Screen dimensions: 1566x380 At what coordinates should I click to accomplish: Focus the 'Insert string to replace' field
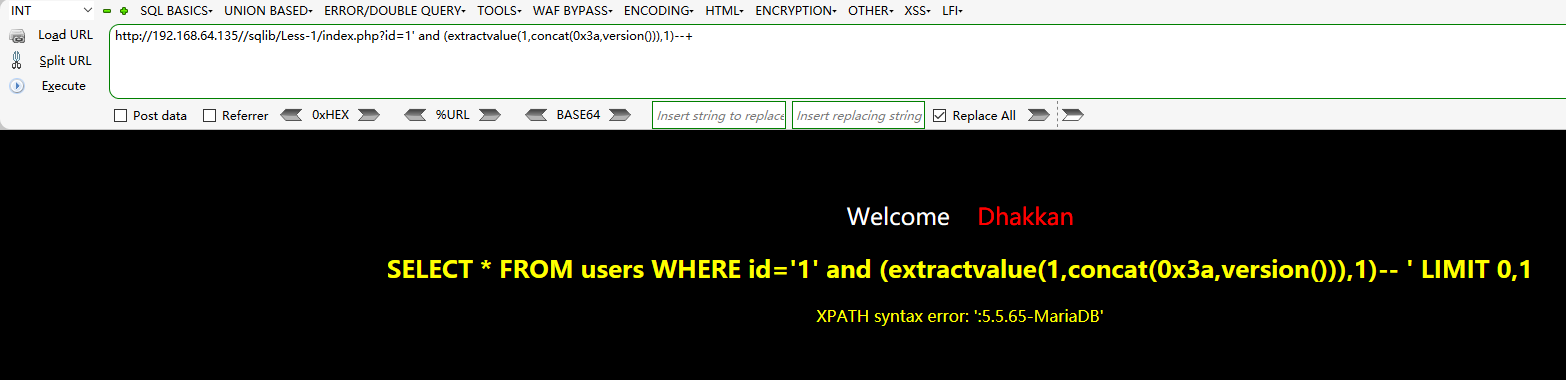pos(719,115)
